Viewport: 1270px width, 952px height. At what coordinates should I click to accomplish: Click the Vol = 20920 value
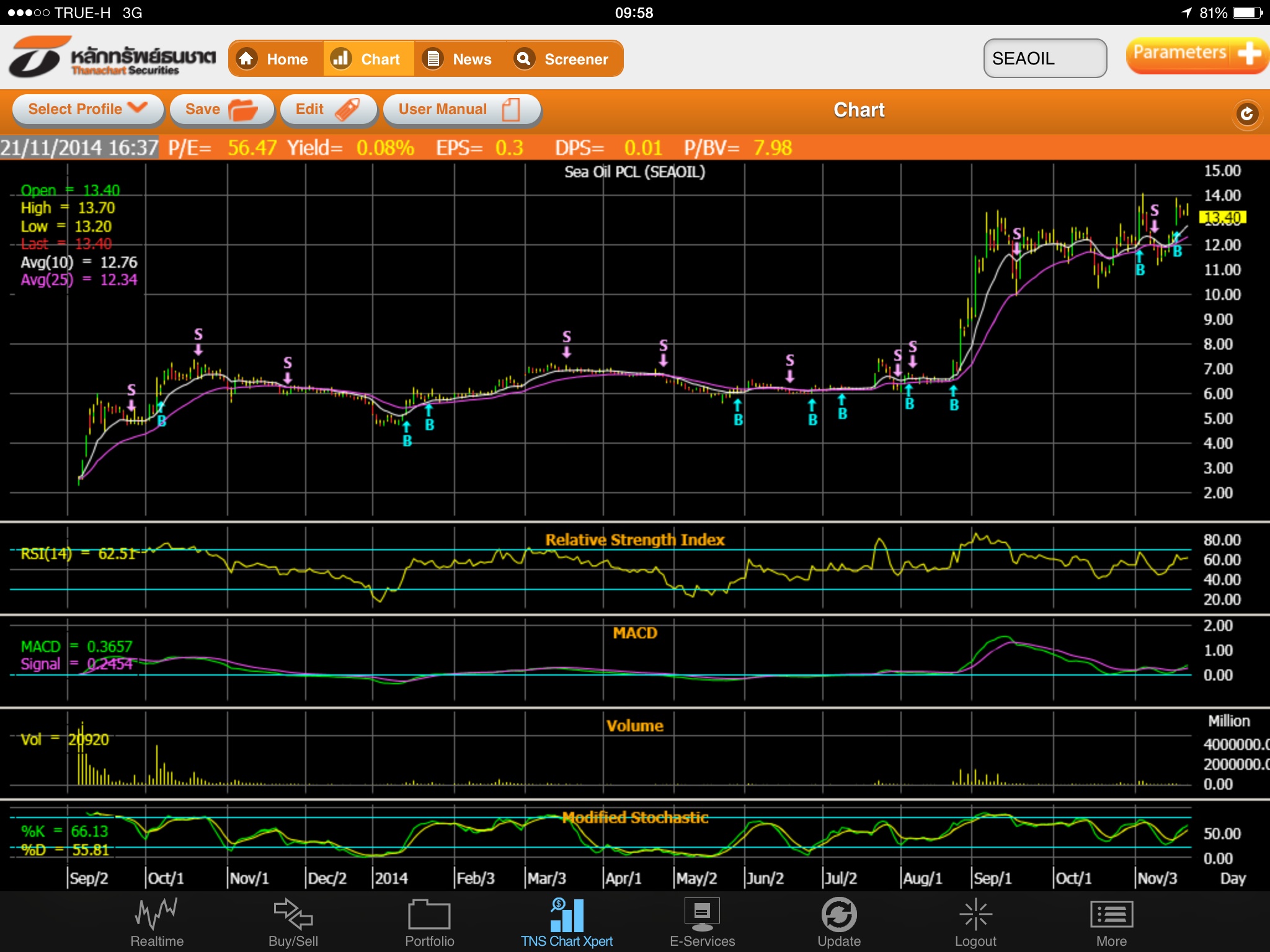tap(64, 739)
